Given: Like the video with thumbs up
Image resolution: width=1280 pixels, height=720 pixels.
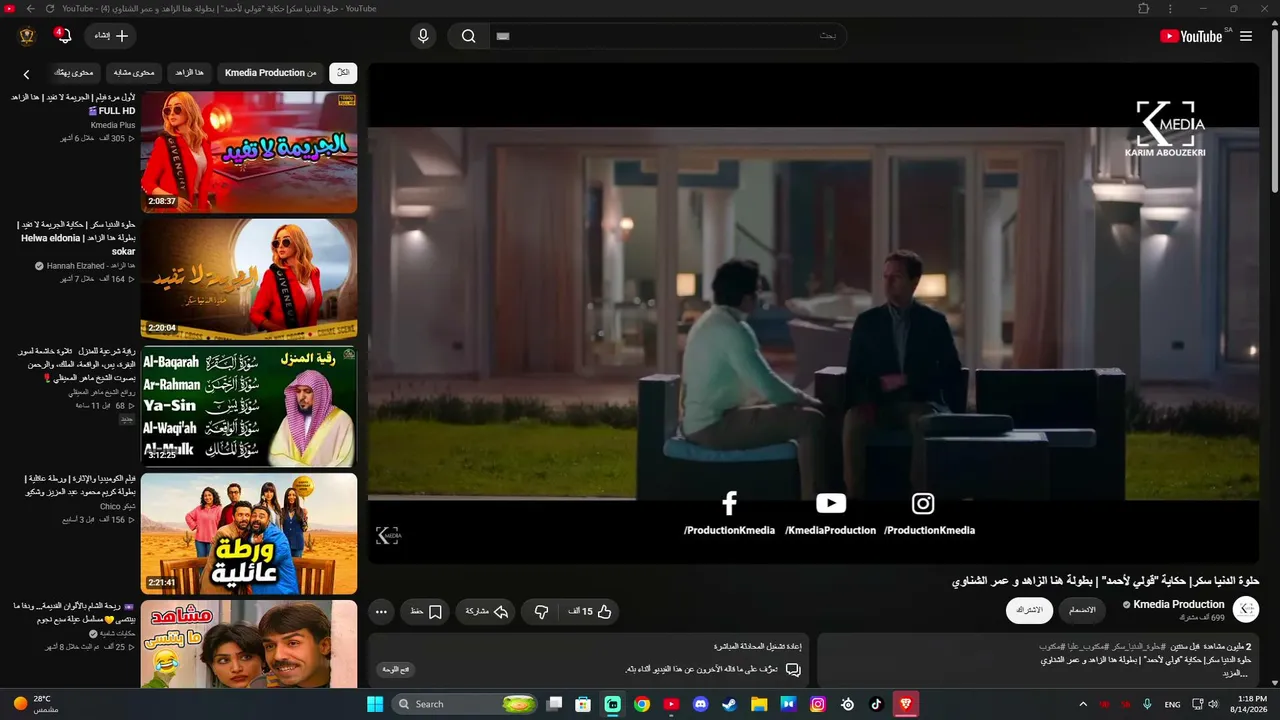Looking at the screenshot, I should (591, 612).
